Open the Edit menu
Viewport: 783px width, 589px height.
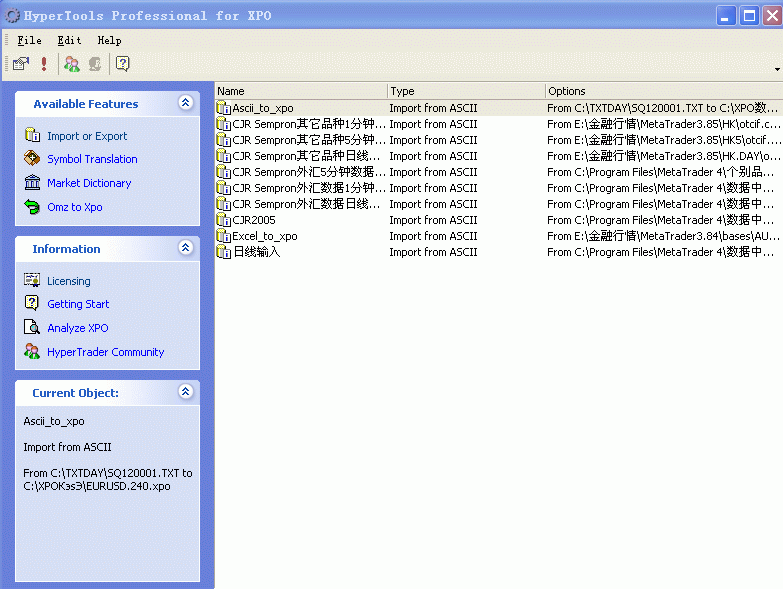tap(69, 40)
